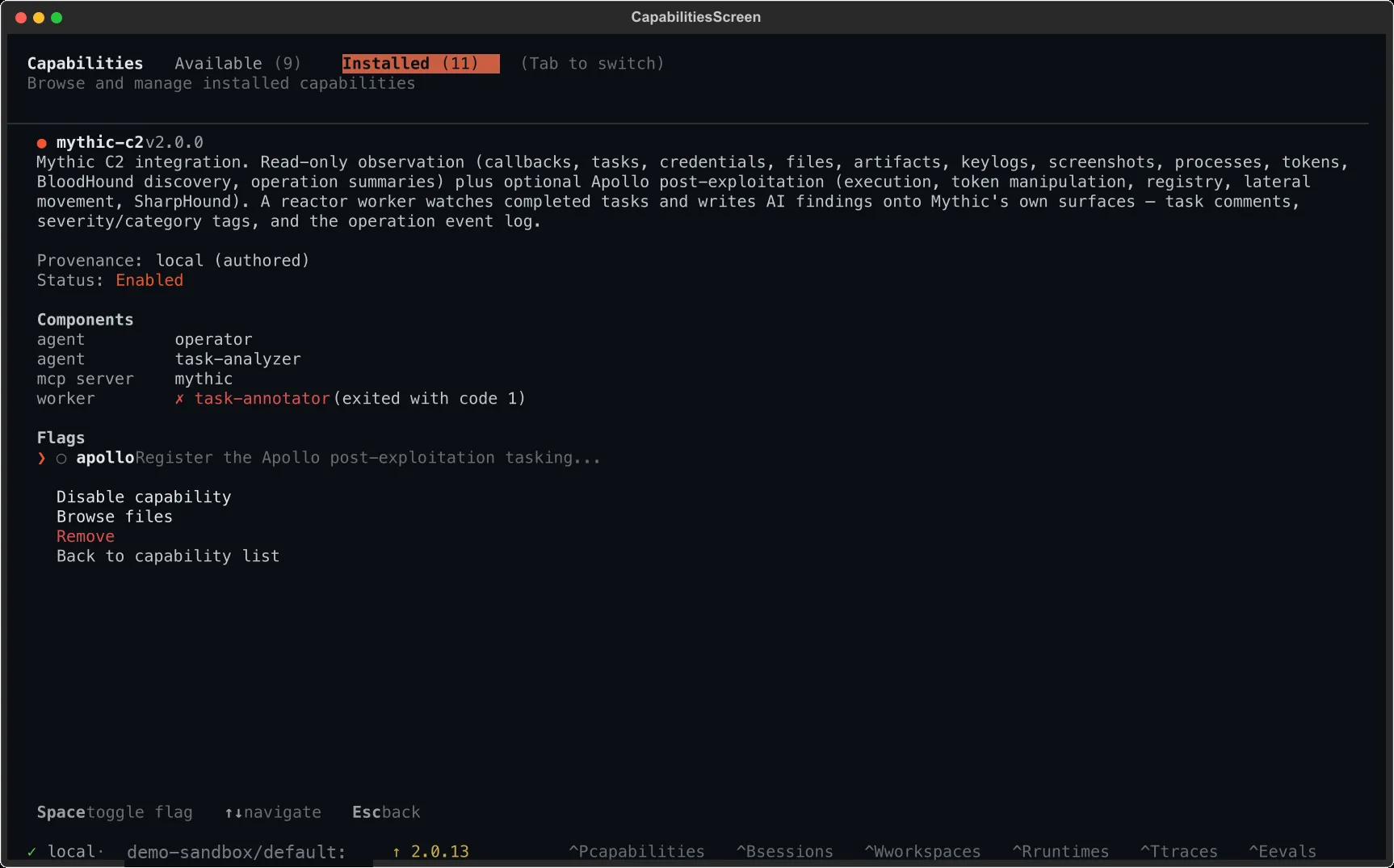The width and height of the screenshot is (1394, 868).
Task: Click the (Tab to switch) hint
Action: point(592,63)
